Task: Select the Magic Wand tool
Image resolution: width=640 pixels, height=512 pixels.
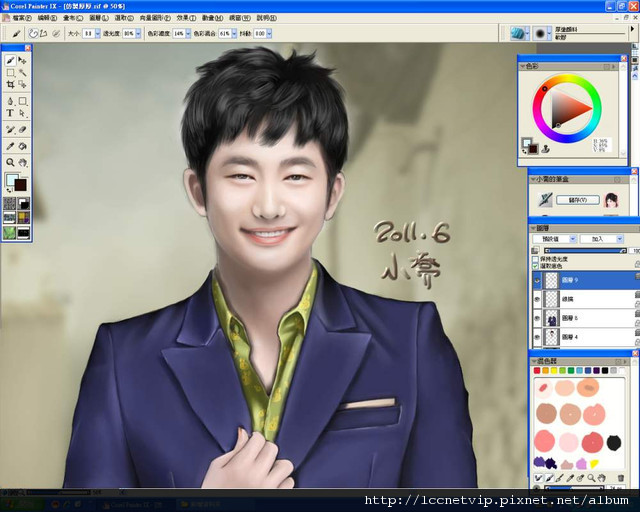Action: pyautogui.click(x=22, y=73)
